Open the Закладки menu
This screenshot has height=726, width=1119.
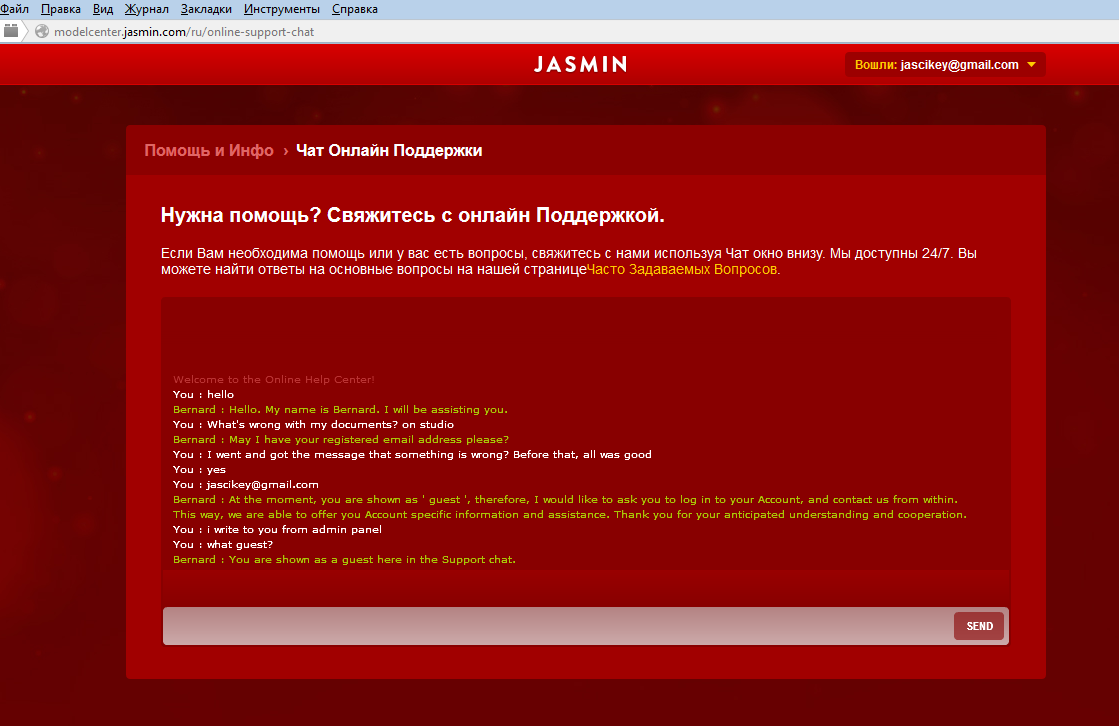pos(206,9)
